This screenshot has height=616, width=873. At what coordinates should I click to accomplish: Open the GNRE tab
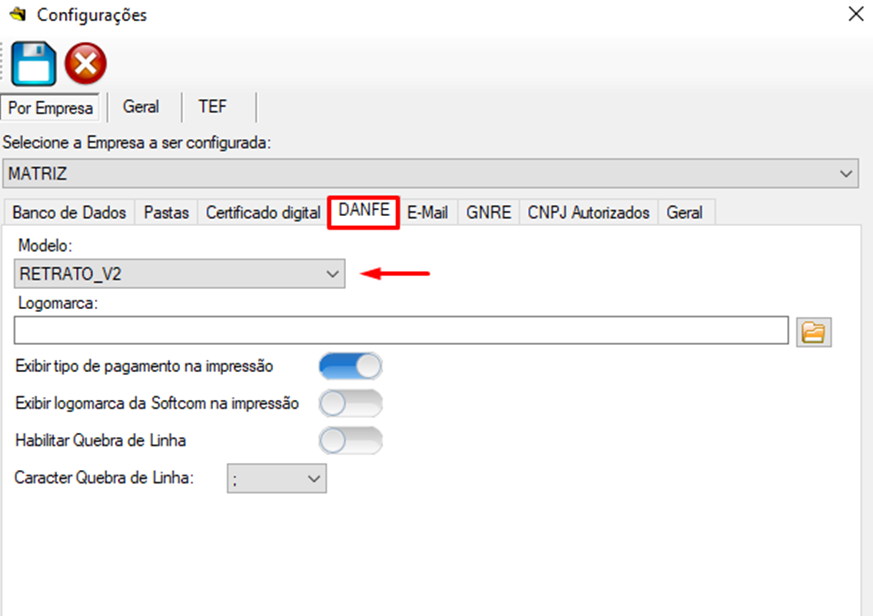(488, 213)
